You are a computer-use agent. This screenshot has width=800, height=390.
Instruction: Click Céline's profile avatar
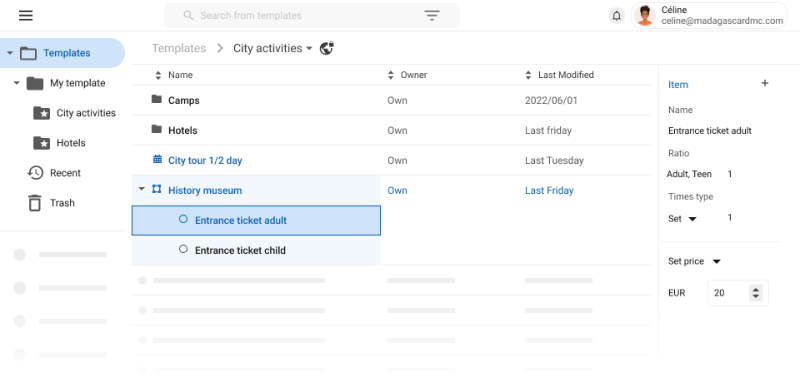click(645, 15)
